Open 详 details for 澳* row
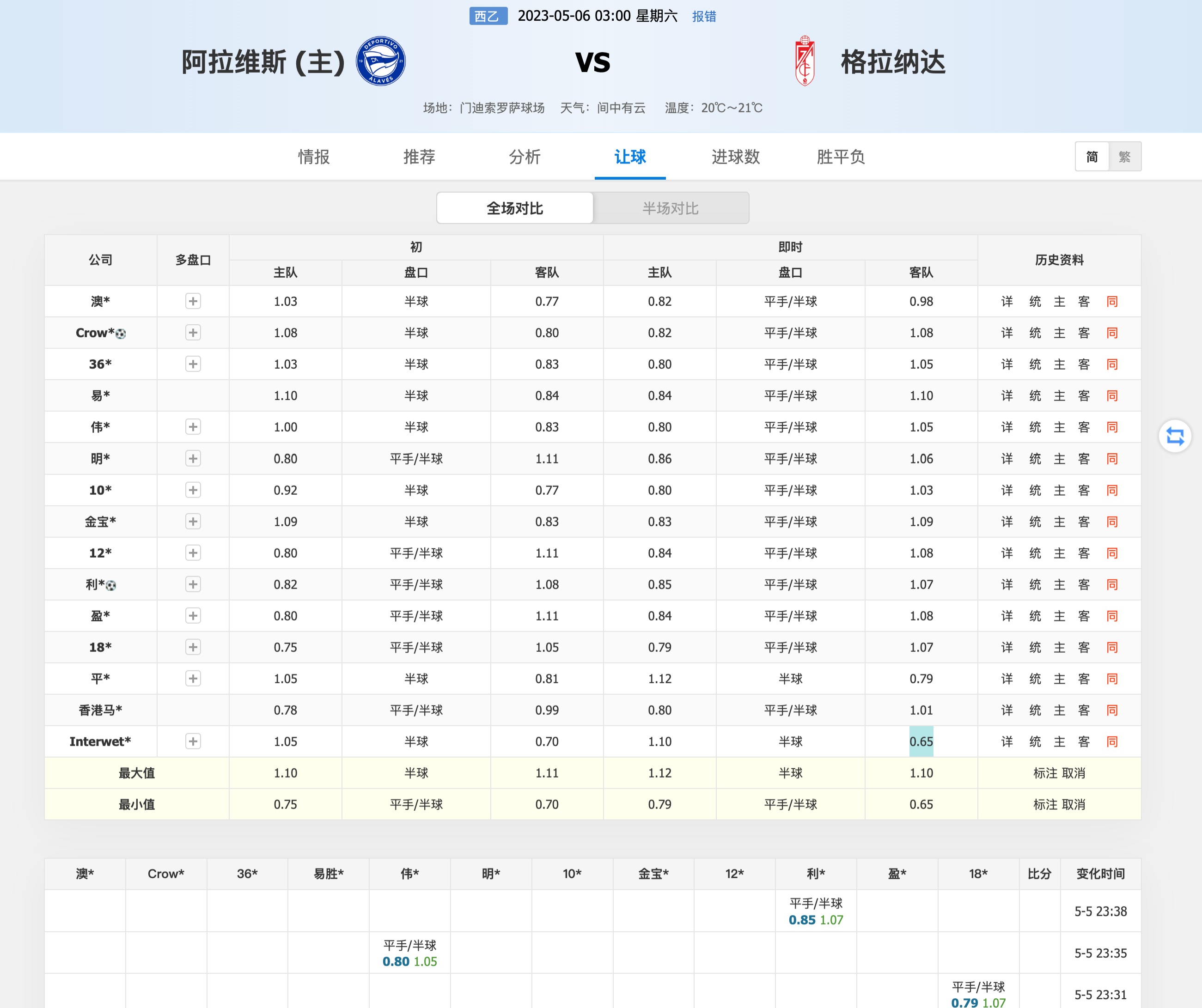The width and height of the screenshot is (1202, 1008). click(x=1007, y=302)
